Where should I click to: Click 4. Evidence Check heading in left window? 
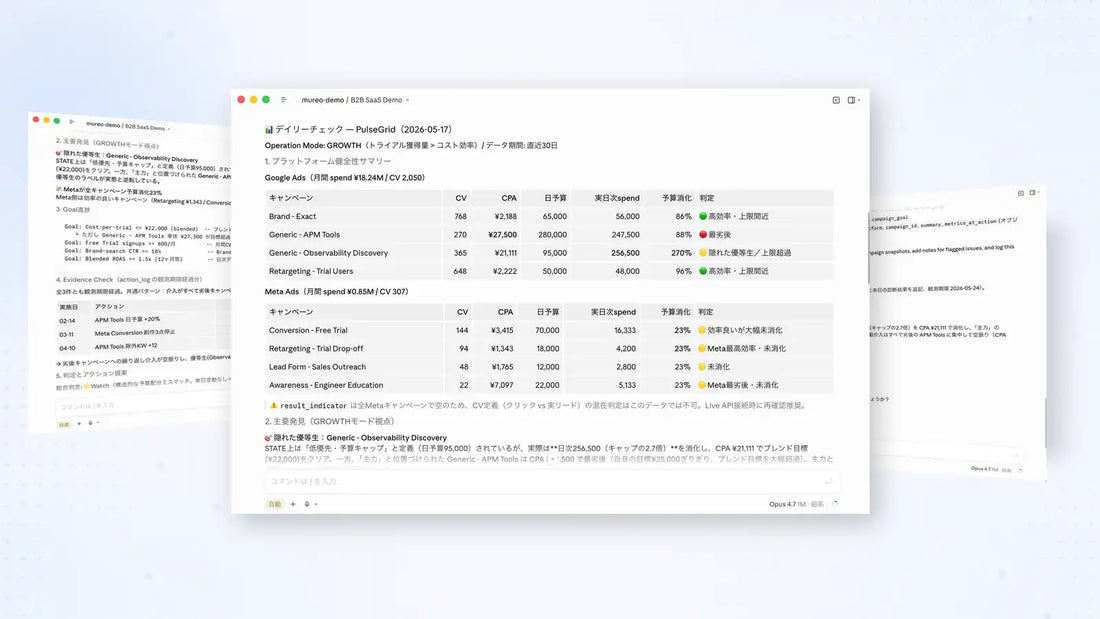pyautogui.click(x=128, y=279)
